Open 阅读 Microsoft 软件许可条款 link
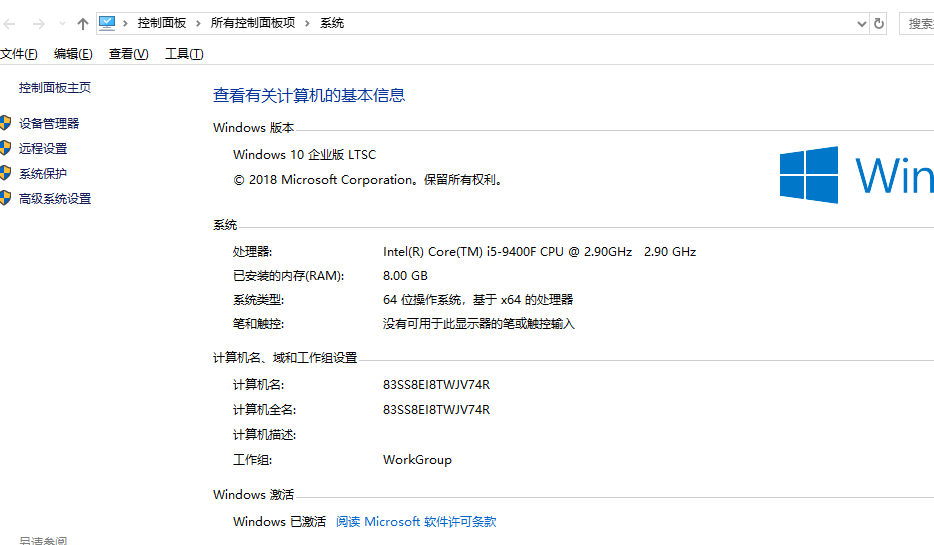This screenshot has height=545, width=934. tap(416, 521)
